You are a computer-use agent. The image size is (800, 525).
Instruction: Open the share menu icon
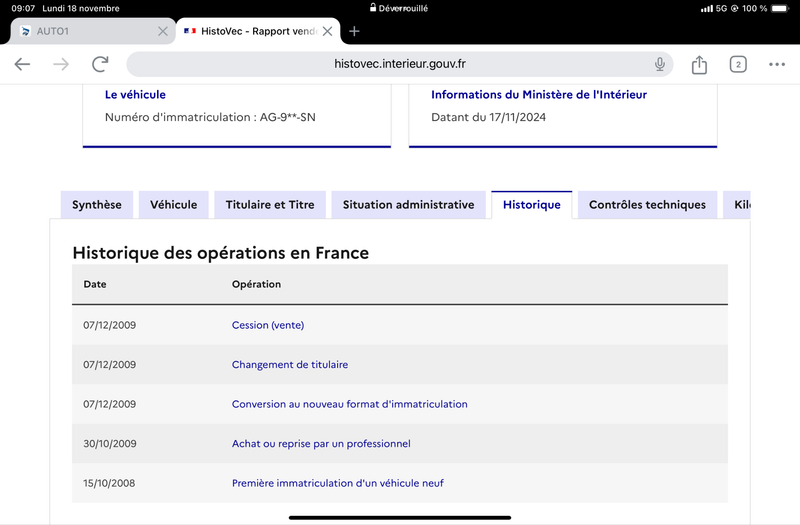point(699,64)
